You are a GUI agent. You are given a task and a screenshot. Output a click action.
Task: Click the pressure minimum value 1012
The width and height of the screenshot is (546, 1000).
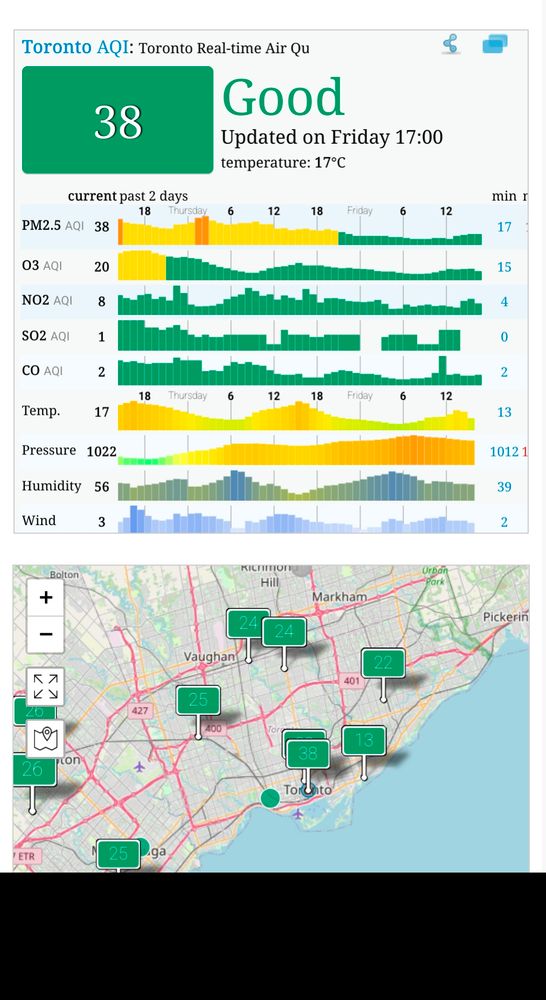click(504, 452)
